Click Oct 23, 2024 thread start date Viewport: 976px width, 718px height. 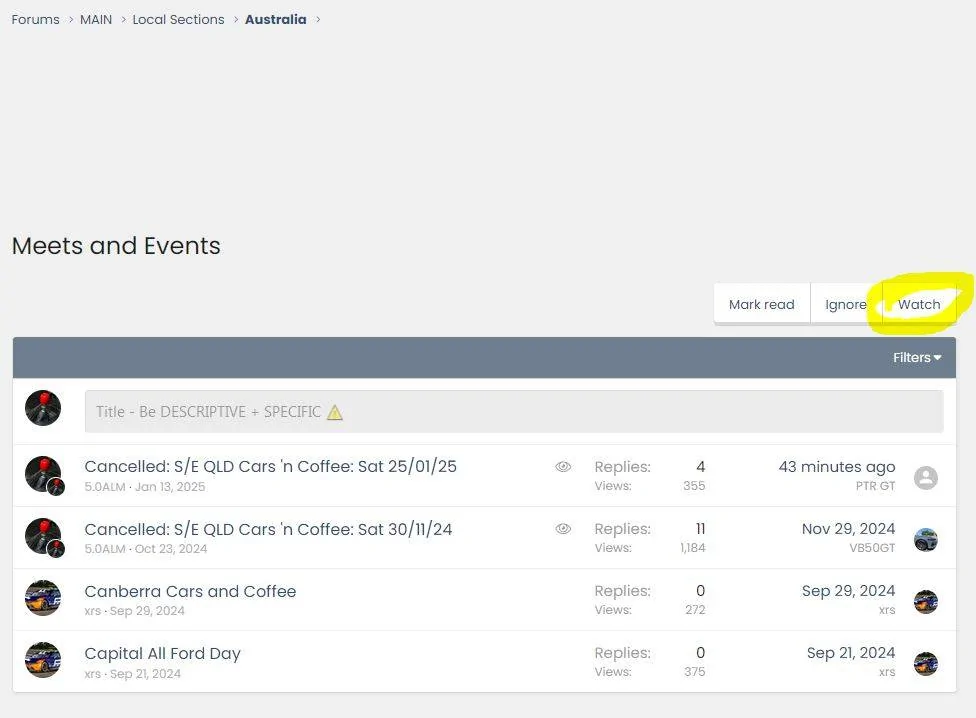click(171, 549)
